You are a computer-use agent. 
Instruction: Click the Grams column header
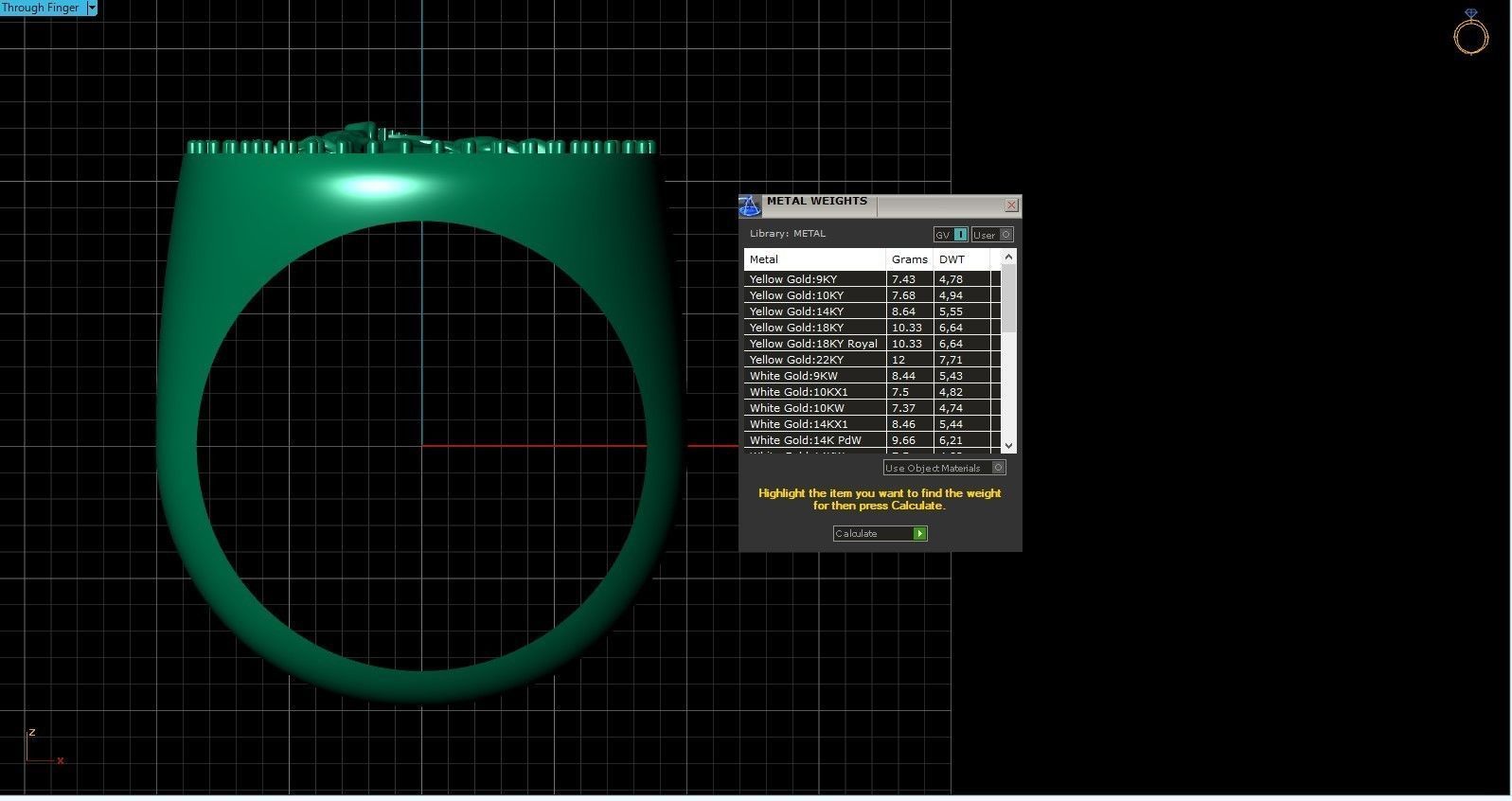tap(910, 259)
